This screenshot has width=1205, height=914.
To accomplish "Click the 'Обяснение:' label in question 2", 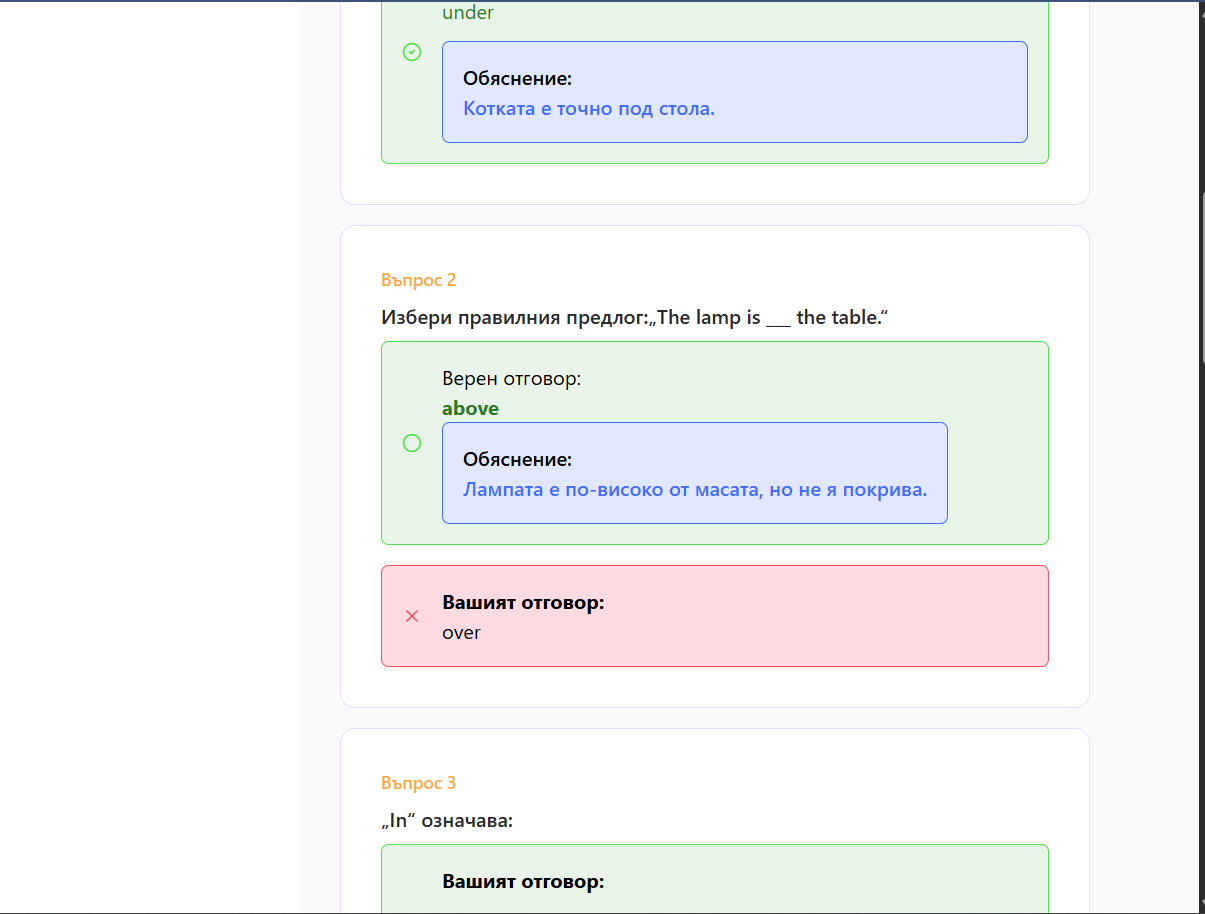I will (x=517, y=460).
